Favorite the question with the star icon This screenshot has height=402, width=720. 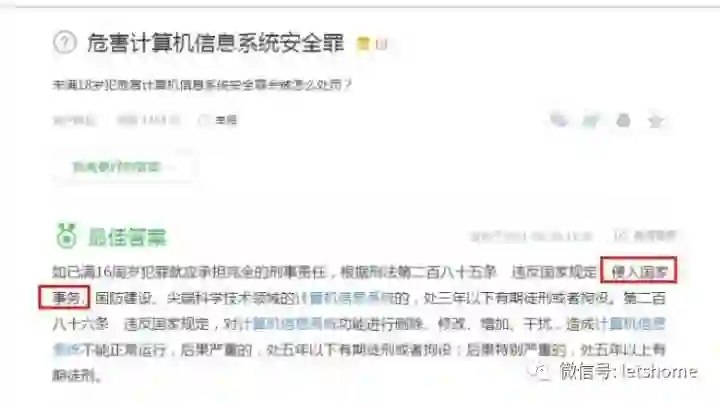pos(655,120)
